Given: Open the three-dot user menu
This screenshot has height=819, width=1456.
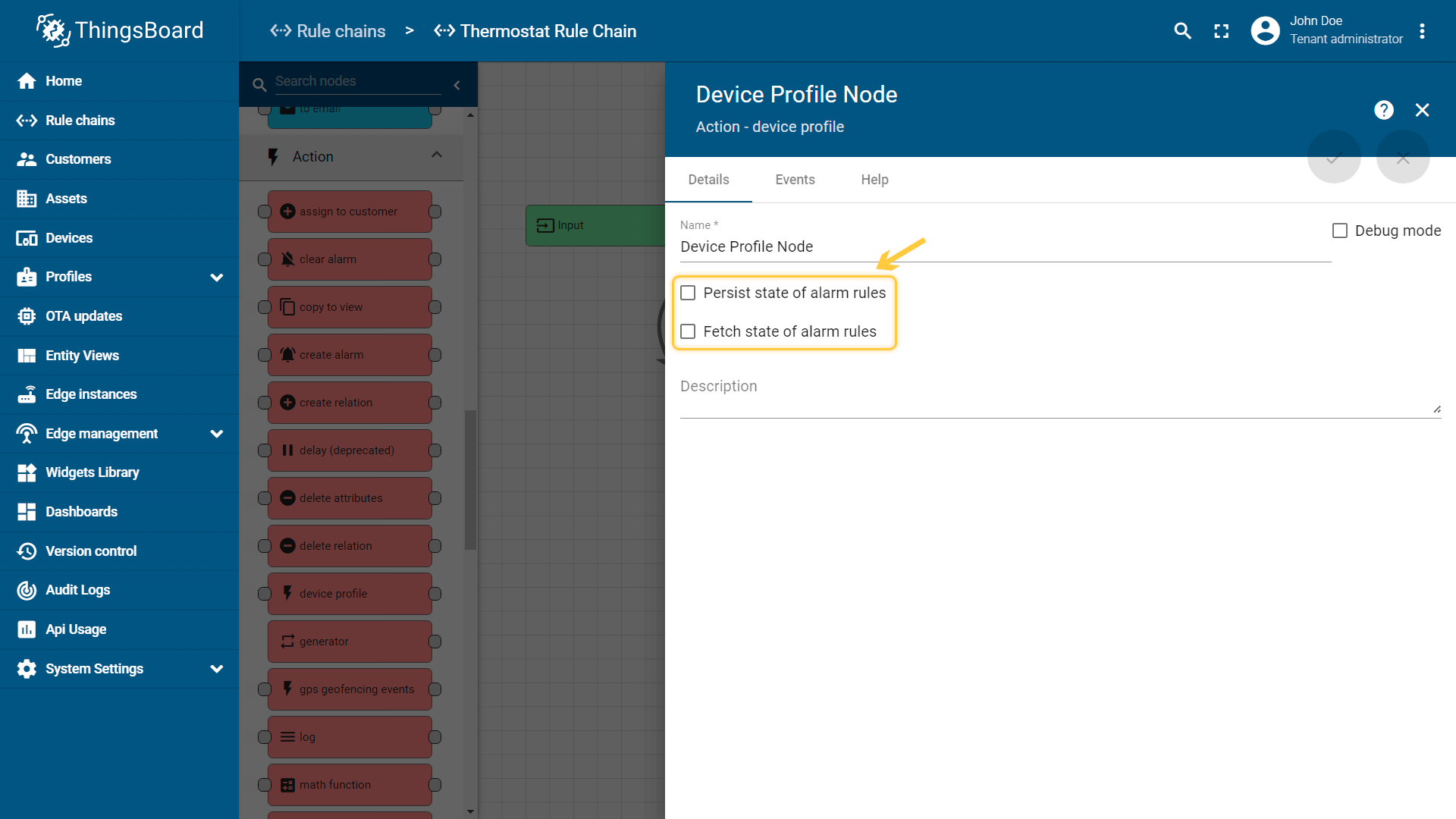Looking at the screenshot, I should (x=1422, y=31).
